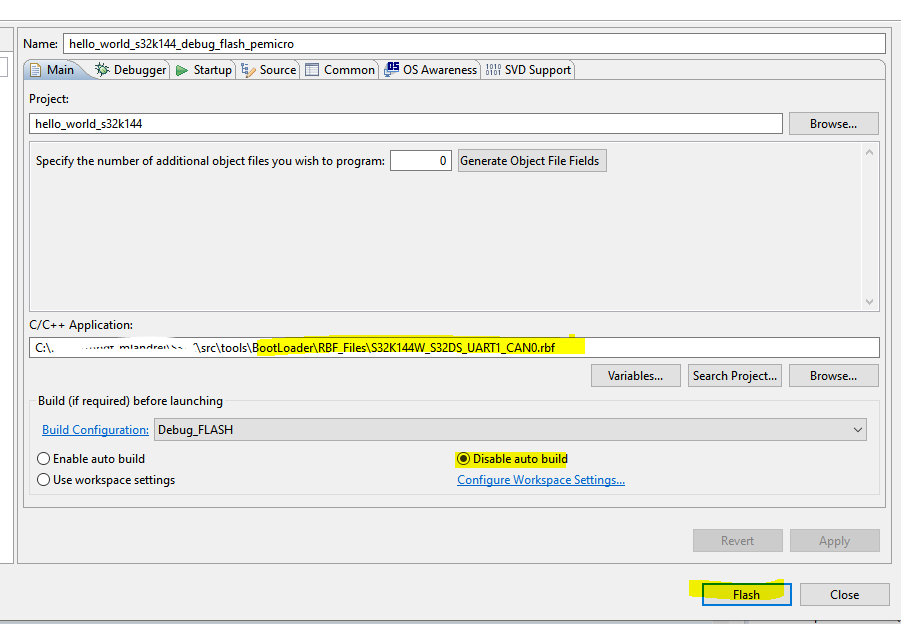
Task: Click the Project name input field
Action: pyautogui.click(x=406, y=124)
